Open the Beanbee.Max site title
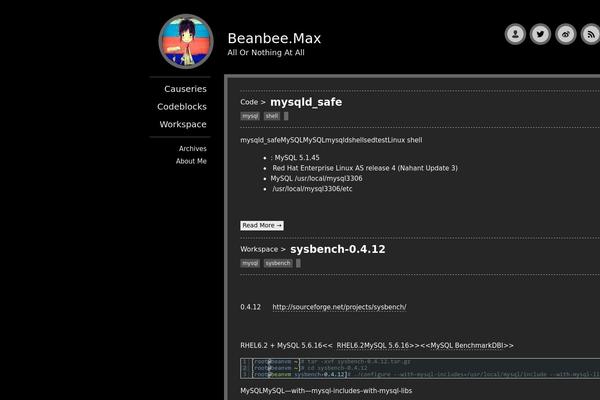This screenshot has width=600, height=400. click(274, 38)
